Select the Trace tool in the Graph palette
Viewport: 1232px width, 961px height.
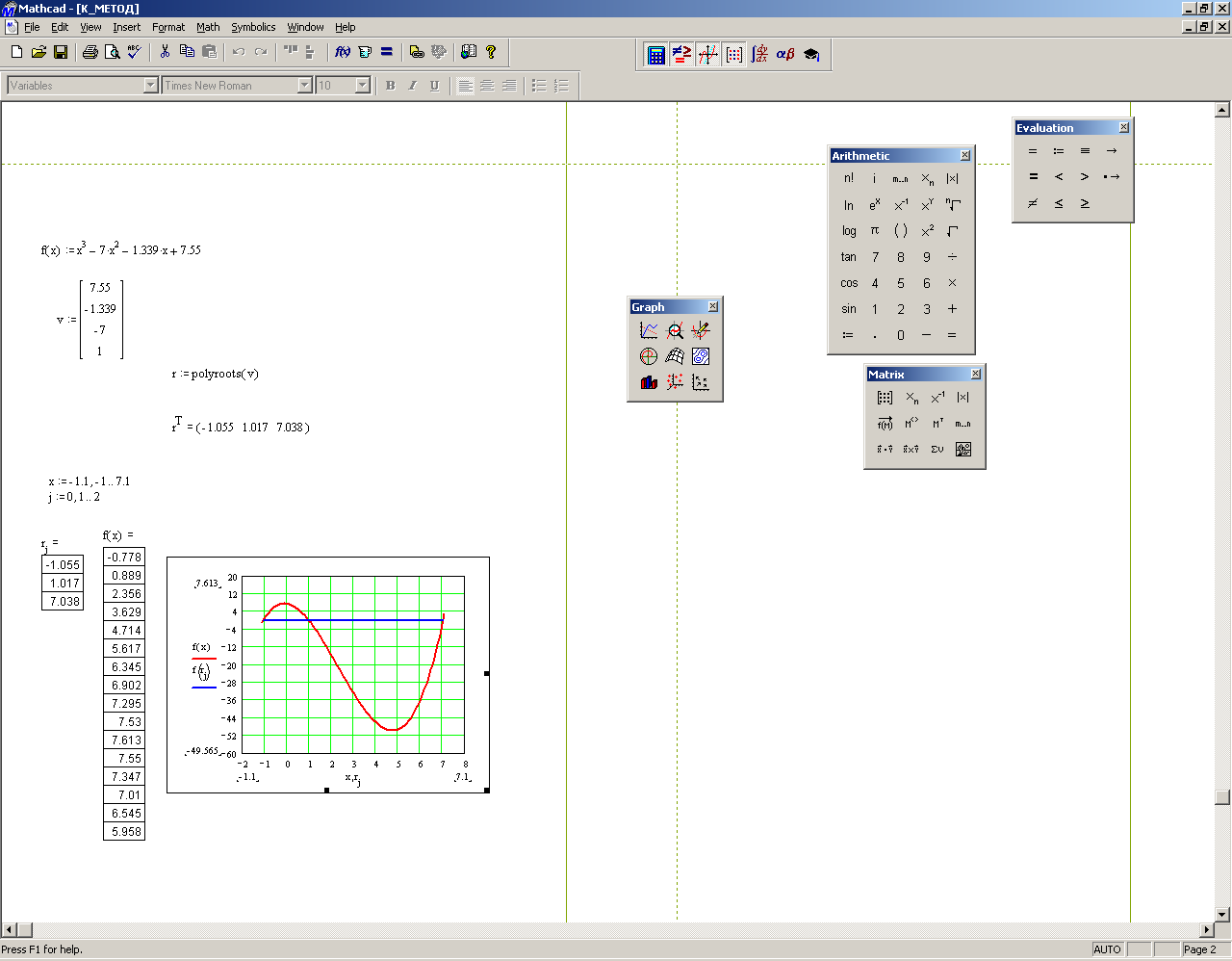701,330
